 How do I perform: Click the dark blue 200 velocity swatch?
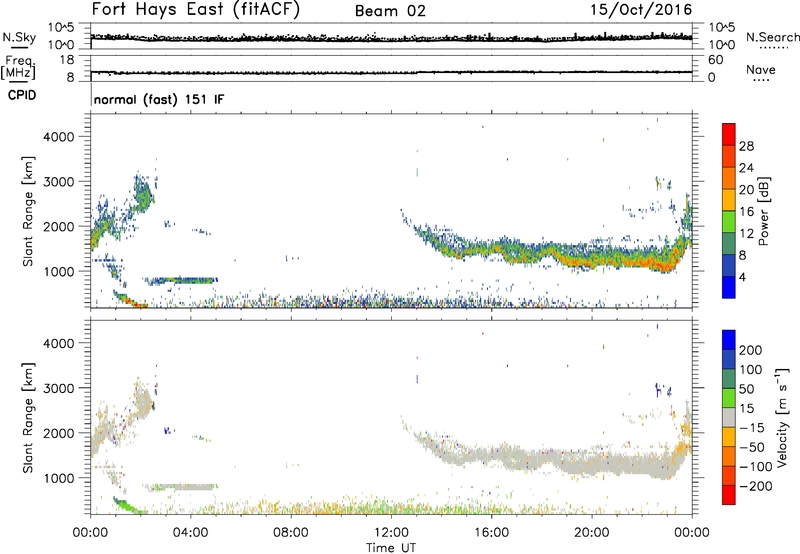tap(729, 340)
